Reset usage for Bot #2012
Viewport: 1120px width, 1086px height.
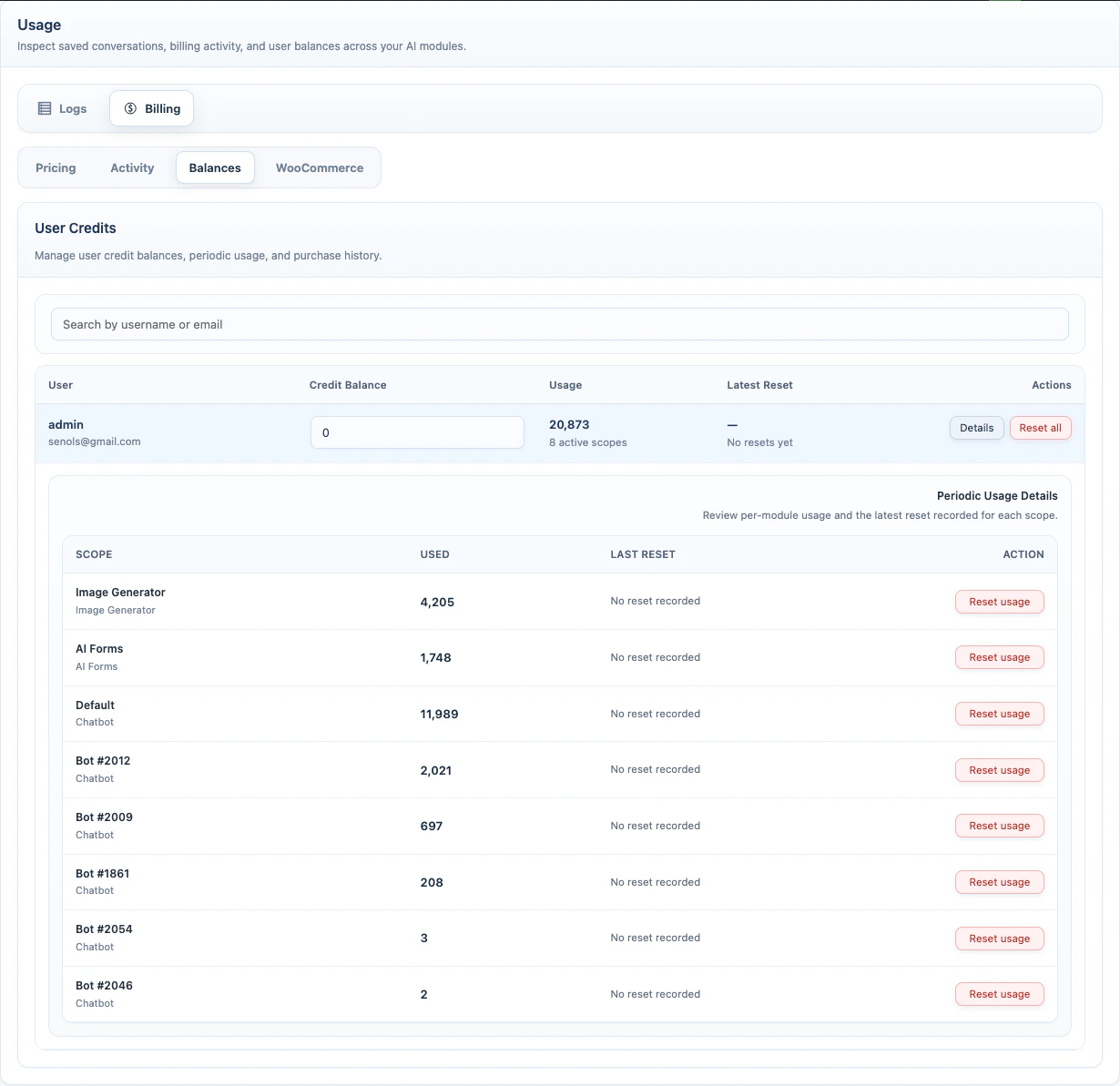[x=999, y=770]
